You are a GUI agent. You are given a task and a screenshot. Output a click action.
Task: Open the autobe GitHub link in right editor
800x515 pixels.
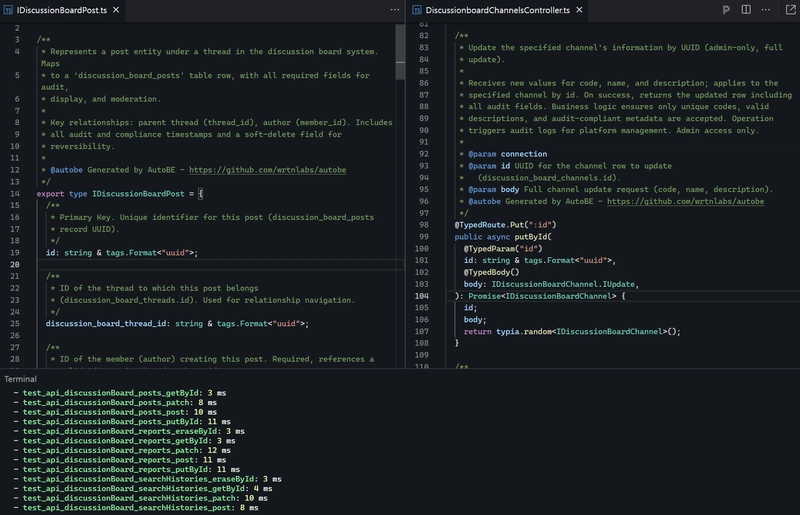pyautogui.click(x=685, y=201)
